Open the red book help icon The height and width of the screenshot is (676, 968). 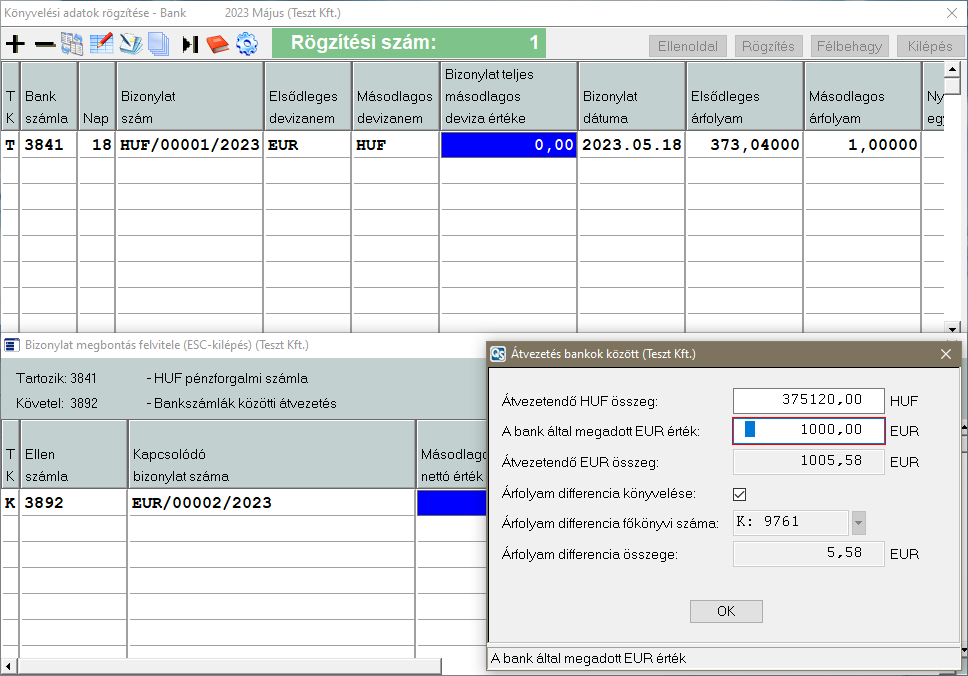[x=217, y=44]
